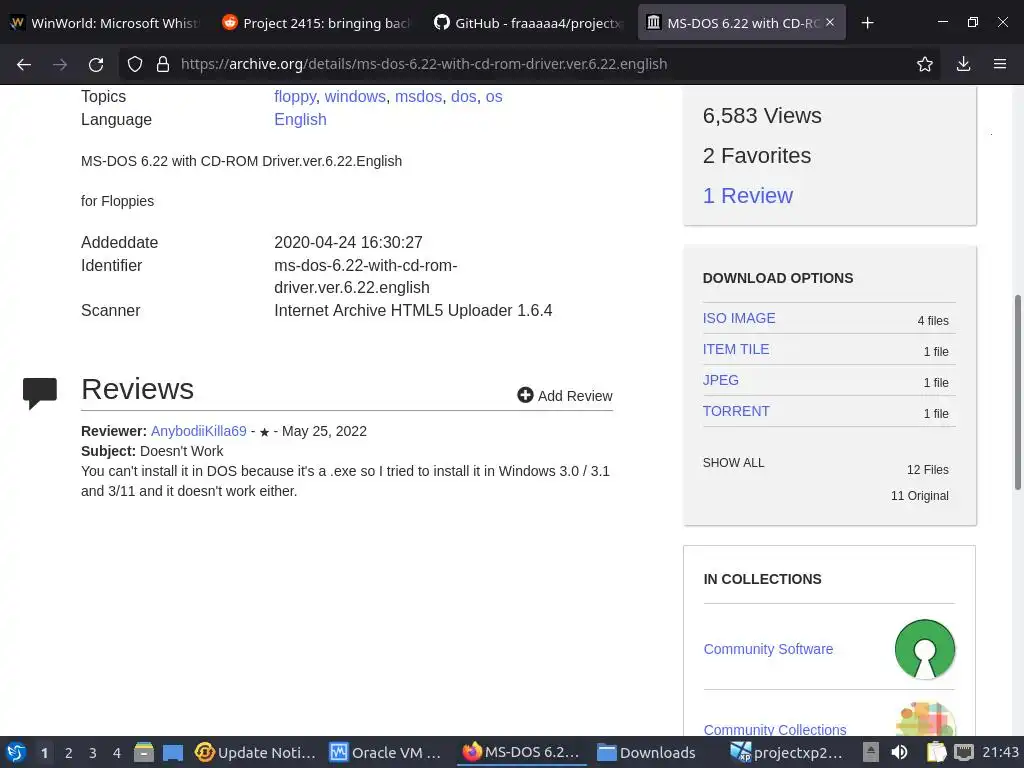Click the forward navigation arrow

60,64
